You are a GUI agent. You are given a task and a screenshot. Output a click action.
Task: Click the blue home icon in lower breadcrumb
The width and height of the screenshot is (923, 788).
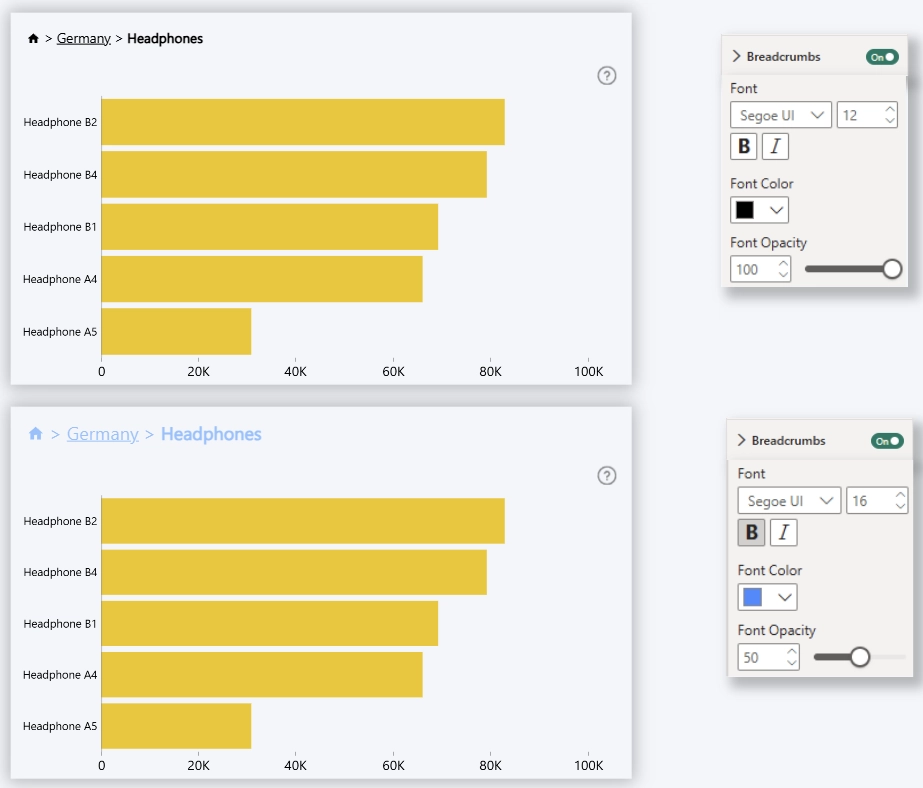pos(36,434)
